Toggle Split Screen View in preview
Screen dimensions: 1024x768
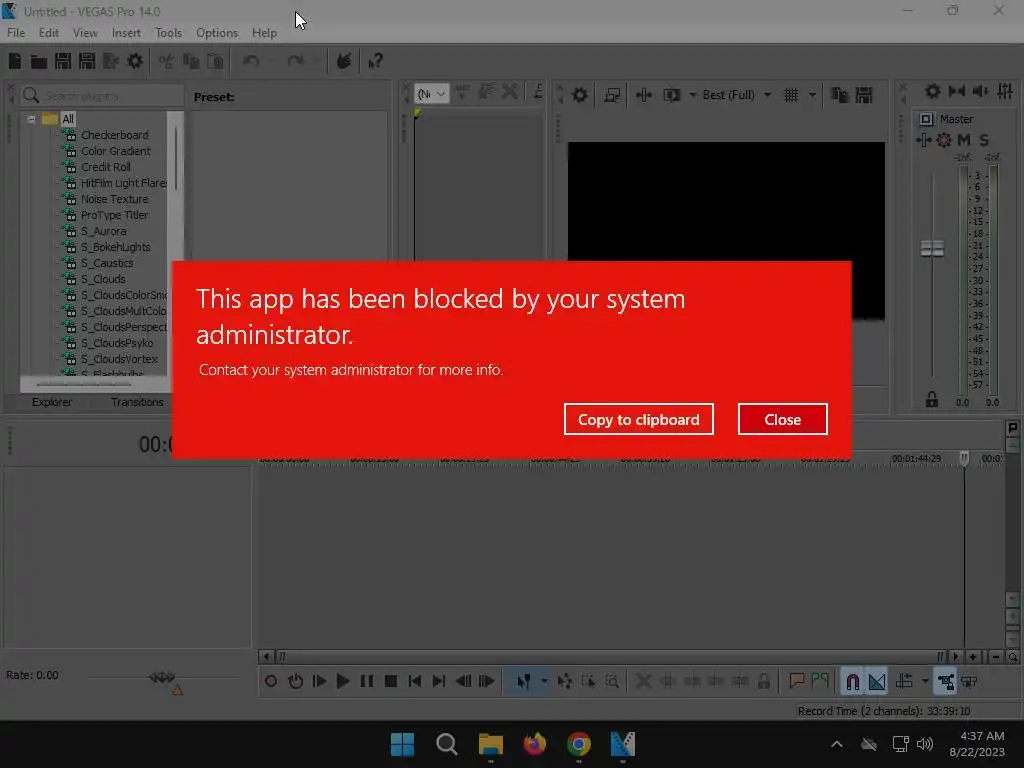click(x=671, y=95)
